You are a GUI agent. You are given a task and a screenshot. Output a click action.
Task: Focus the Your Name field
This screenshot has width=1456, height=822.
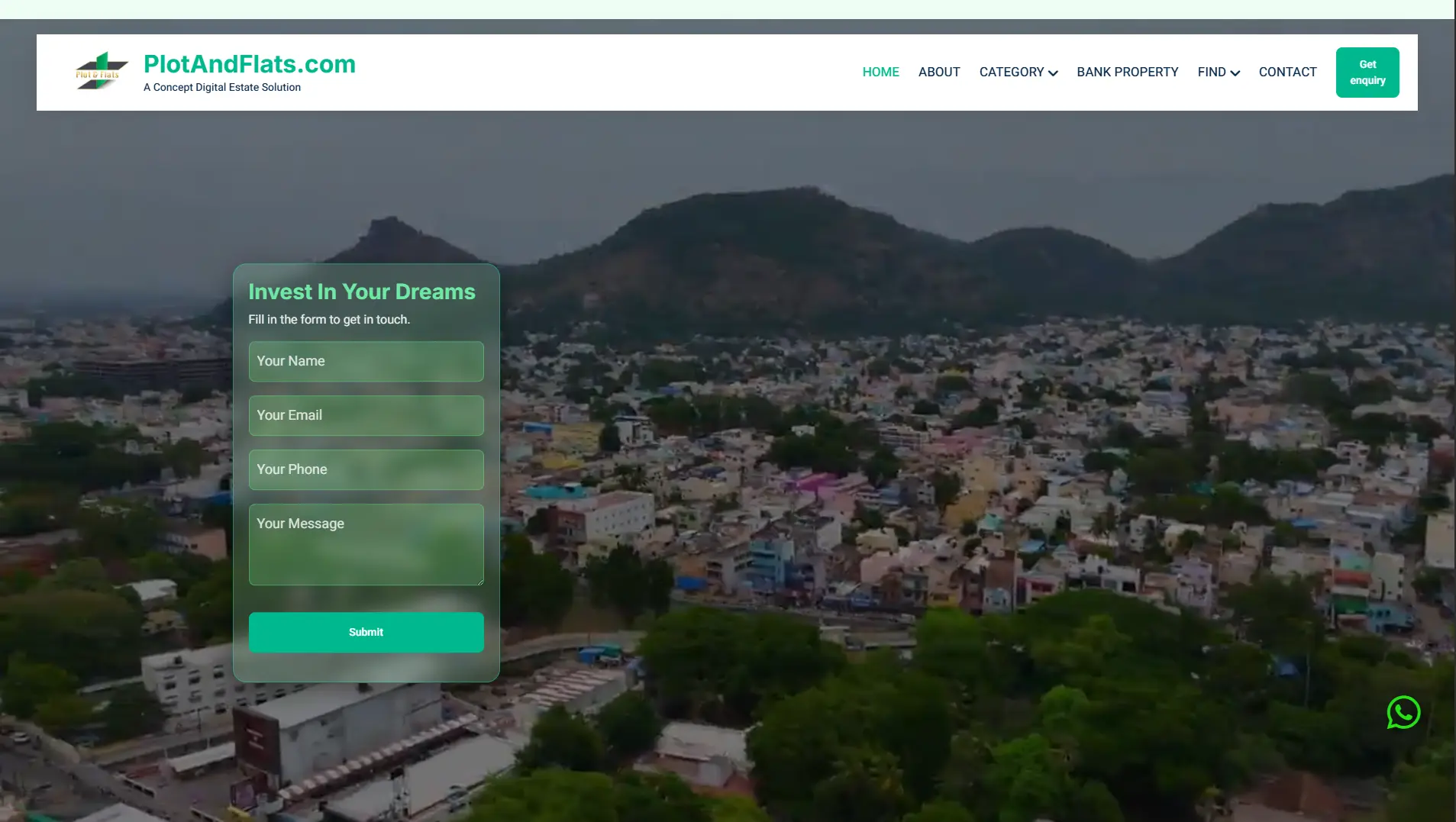click(366, 361)
